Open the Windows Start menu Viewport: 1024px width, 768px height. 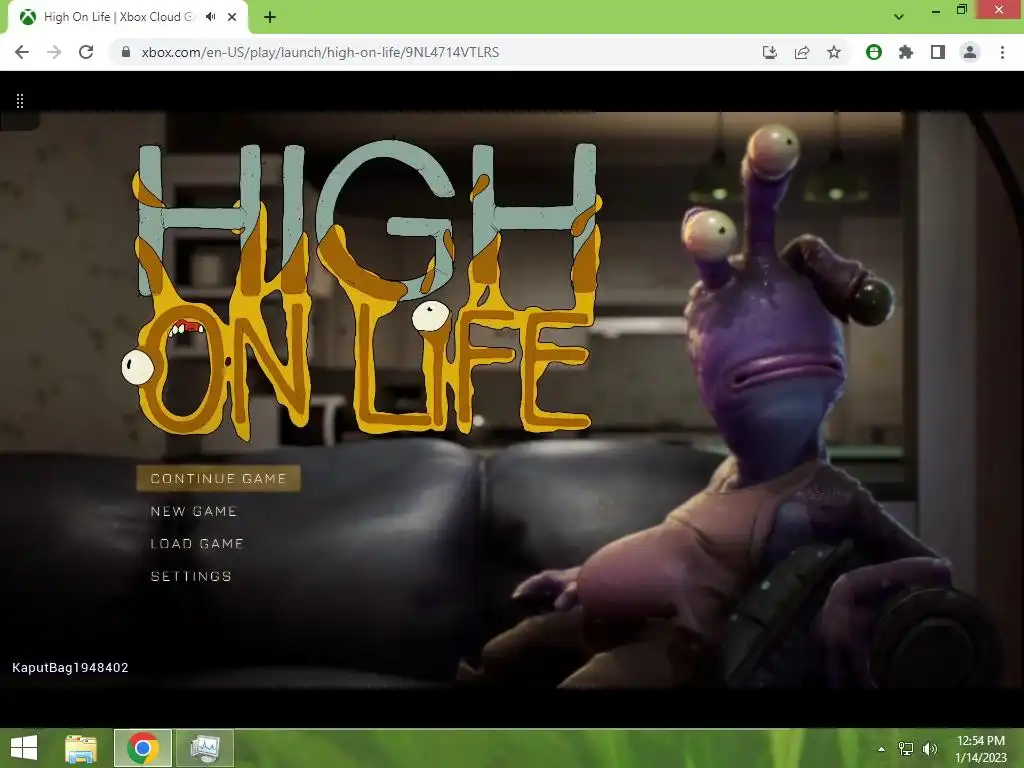click(24, 748)
